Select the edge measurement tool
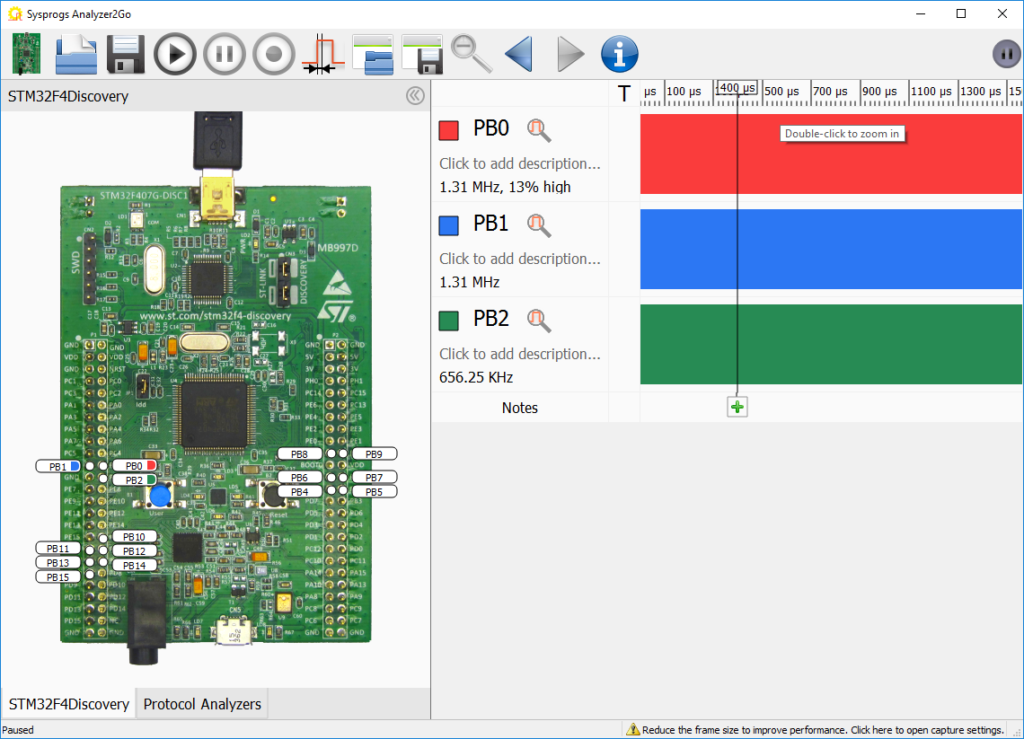The image size is (1024, 739). pos(324,54)
